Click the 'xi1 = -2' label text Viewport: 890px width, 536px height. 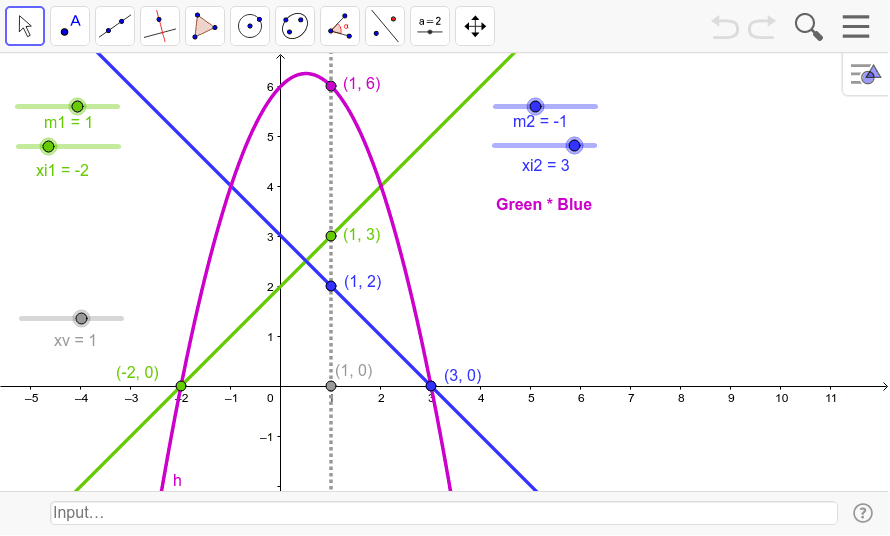coord(62,170)
